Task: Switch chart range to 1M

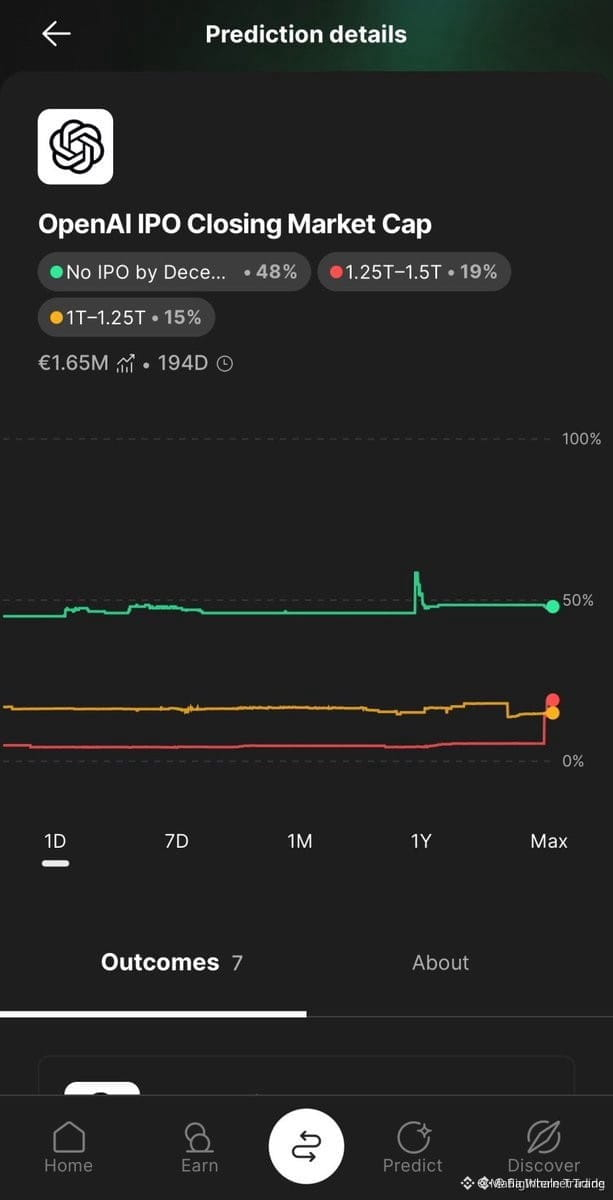Action: 300,841
